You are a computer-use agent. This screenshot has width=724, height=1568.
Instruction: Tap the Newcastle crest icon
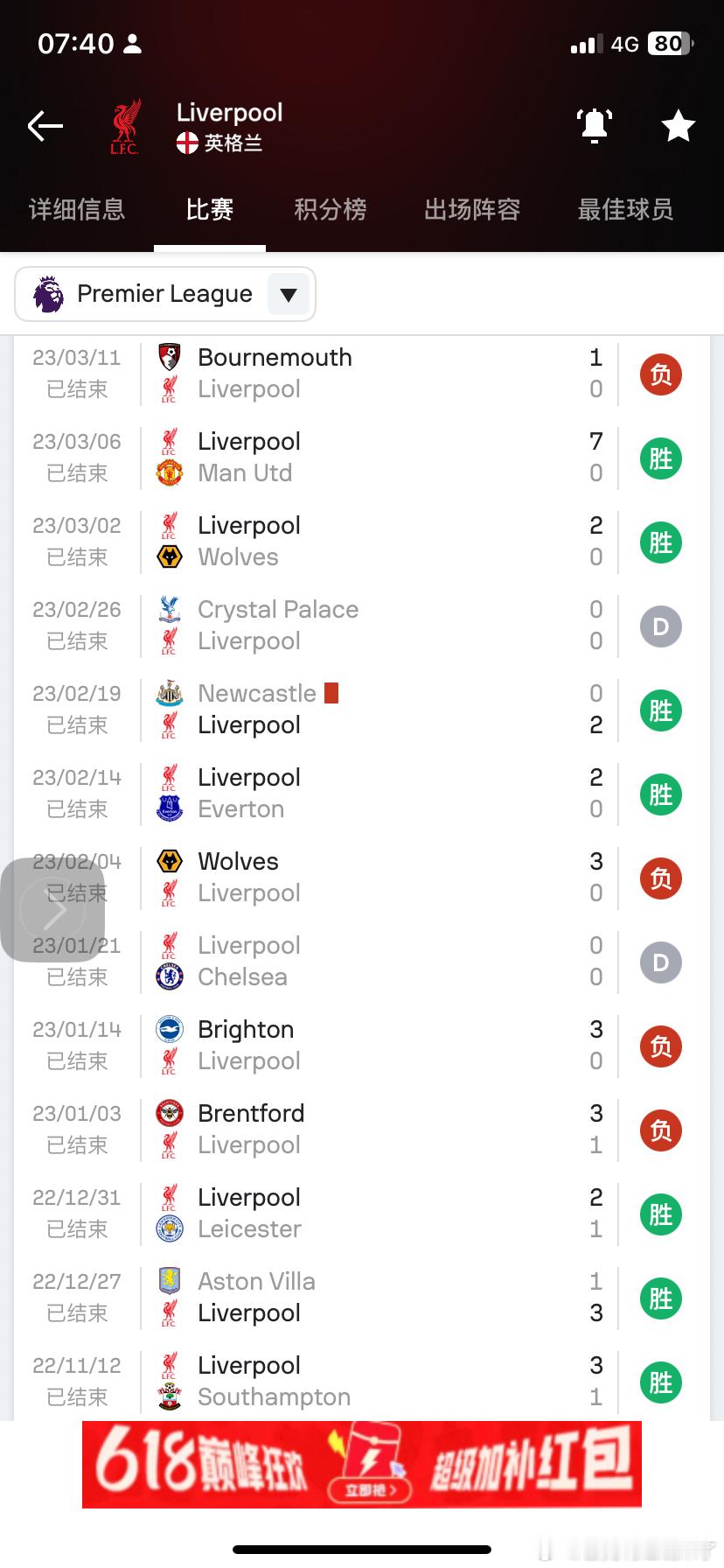click(169, 693)
